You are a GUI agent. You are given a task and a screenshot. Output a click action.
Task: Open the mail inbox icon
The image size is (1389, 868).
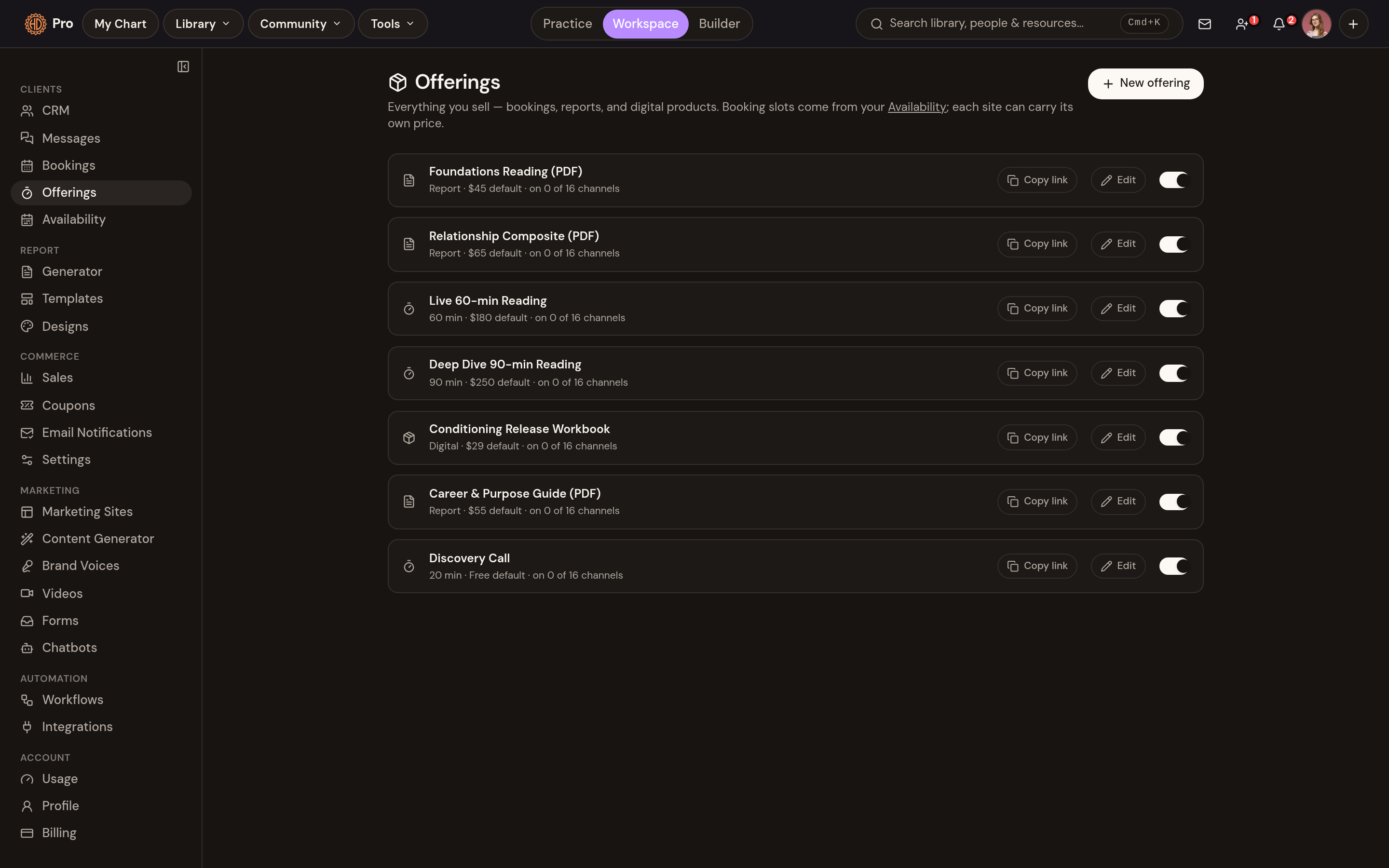pyautogui.click(x=1204, y=24)
